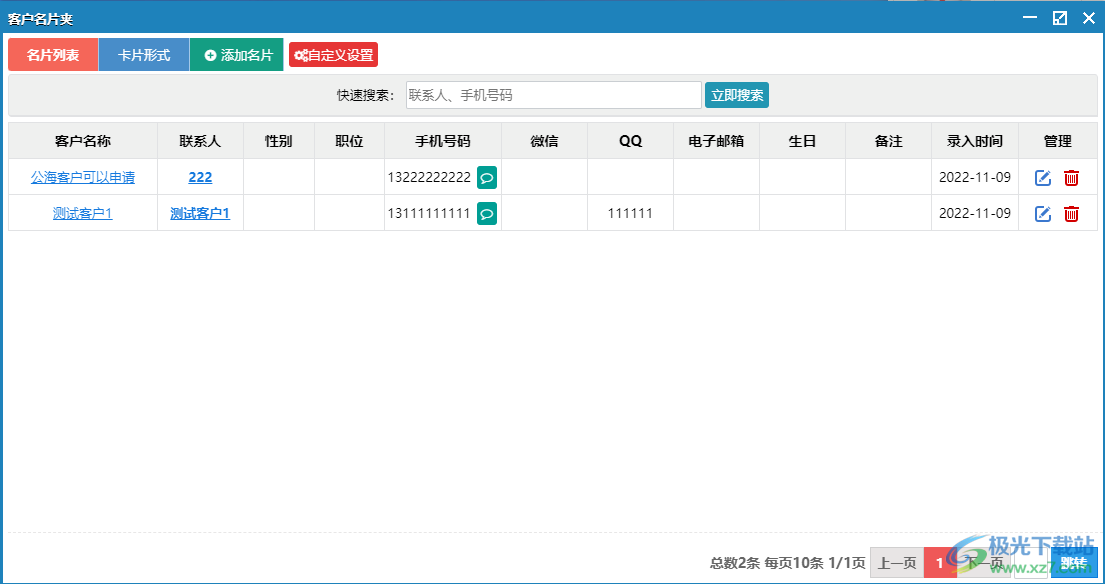This screenshot has height=584, width=1105.
Task: Select 2022-11-09 date in 公海客户可以申请 row
Action: tap(975, 178)
